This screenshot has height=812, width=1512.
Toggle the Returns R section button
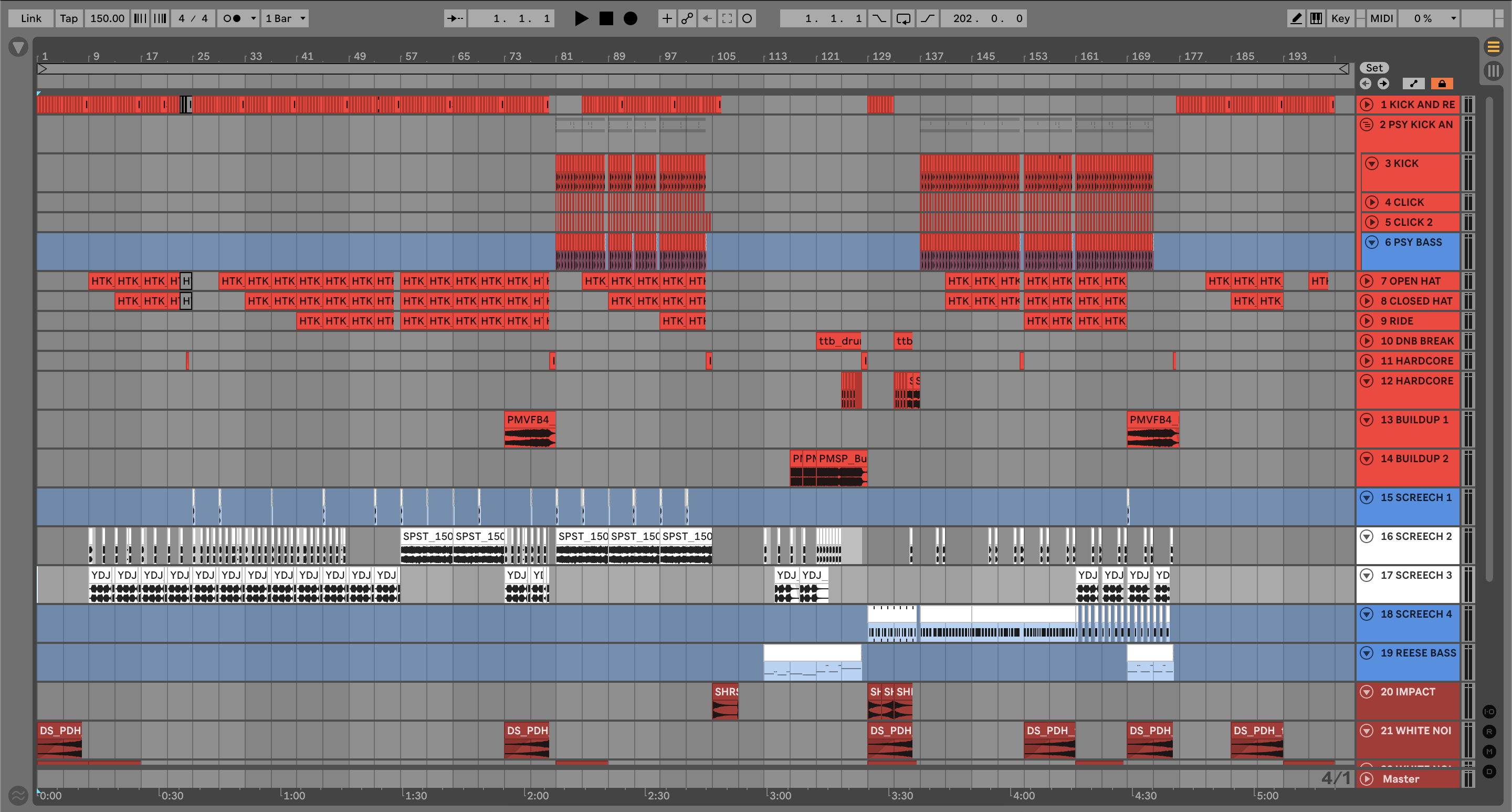click(x=1490, y=732)
